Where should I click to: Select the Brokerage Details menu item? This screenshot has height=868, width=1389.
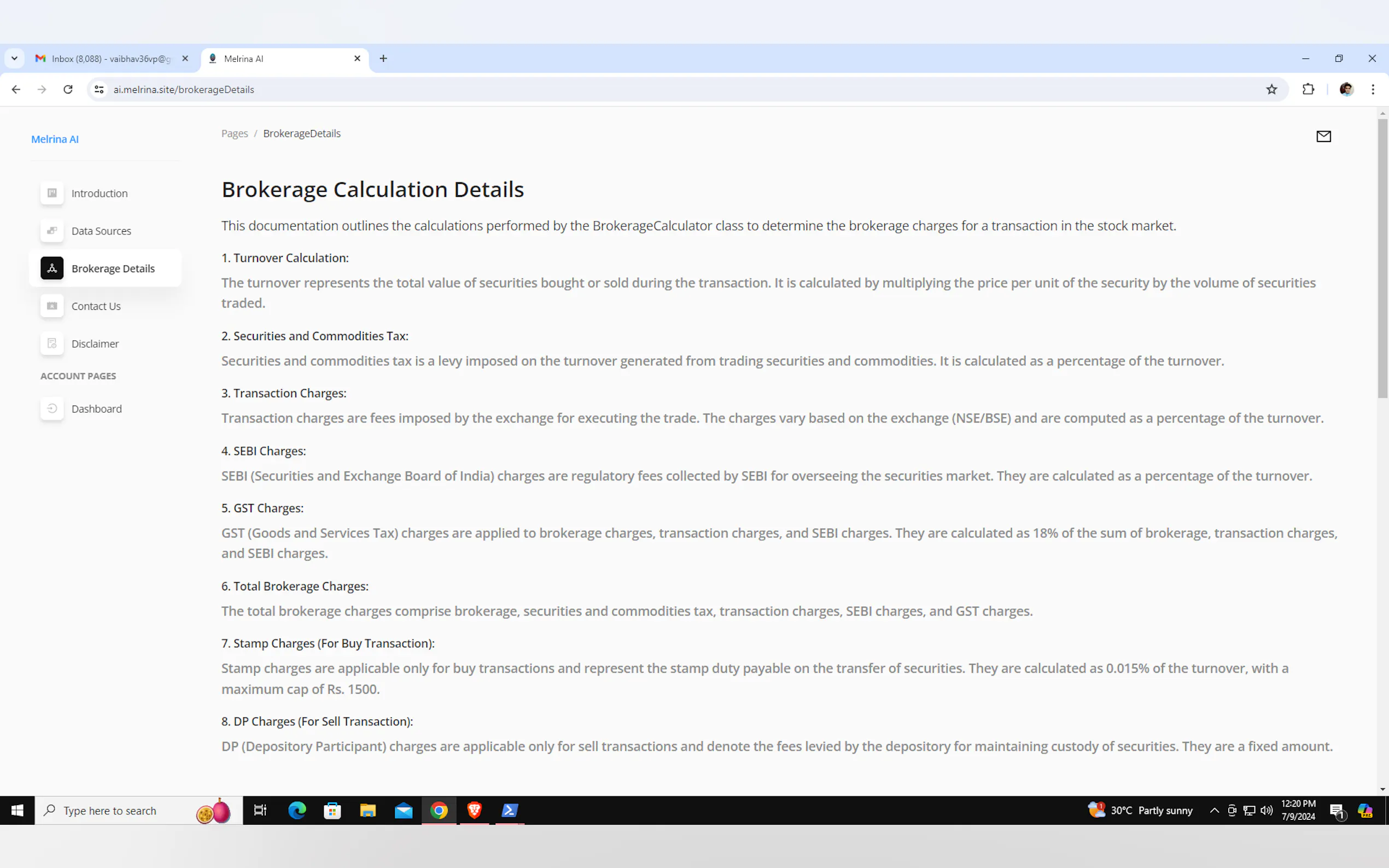[x=113, y=269]
